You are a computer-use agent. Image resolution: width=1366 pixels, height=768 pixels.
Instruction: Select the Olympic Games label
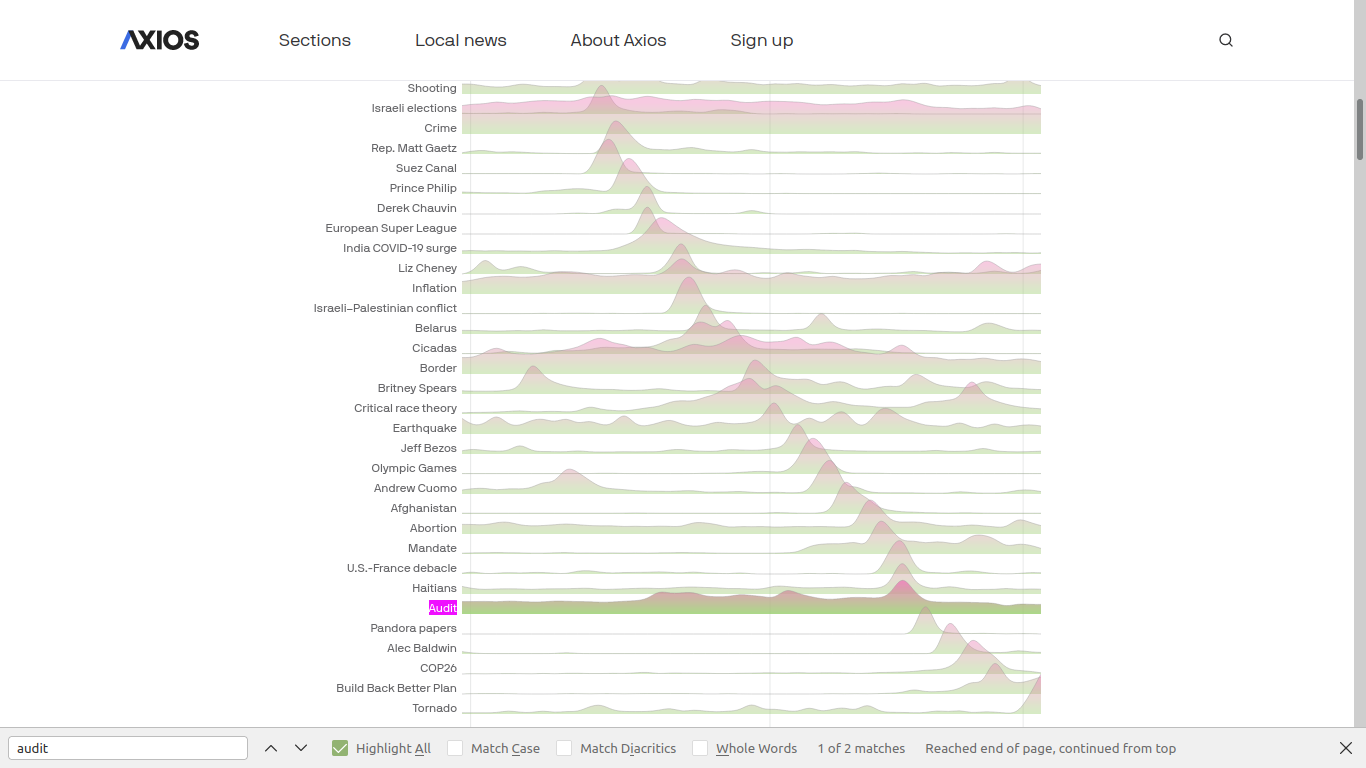tap(414, 468)
